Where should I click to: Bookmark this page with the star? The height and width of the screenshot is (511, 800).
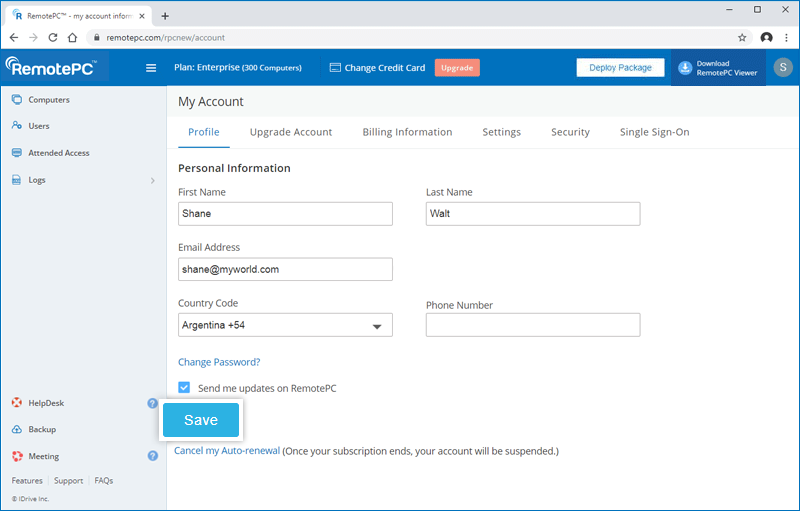pyautogui.click(x=742, y=37)
